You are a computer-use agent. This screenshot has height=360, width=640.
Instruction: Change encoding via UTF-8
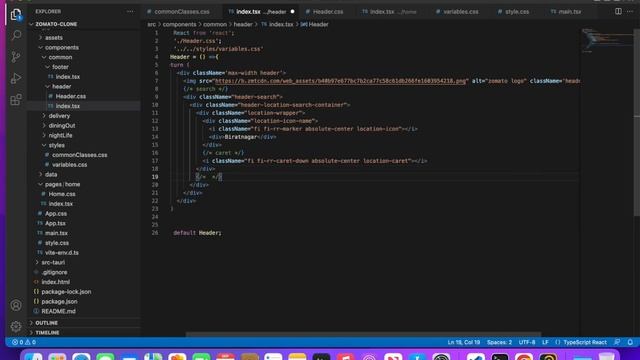[x=527, y=342]
